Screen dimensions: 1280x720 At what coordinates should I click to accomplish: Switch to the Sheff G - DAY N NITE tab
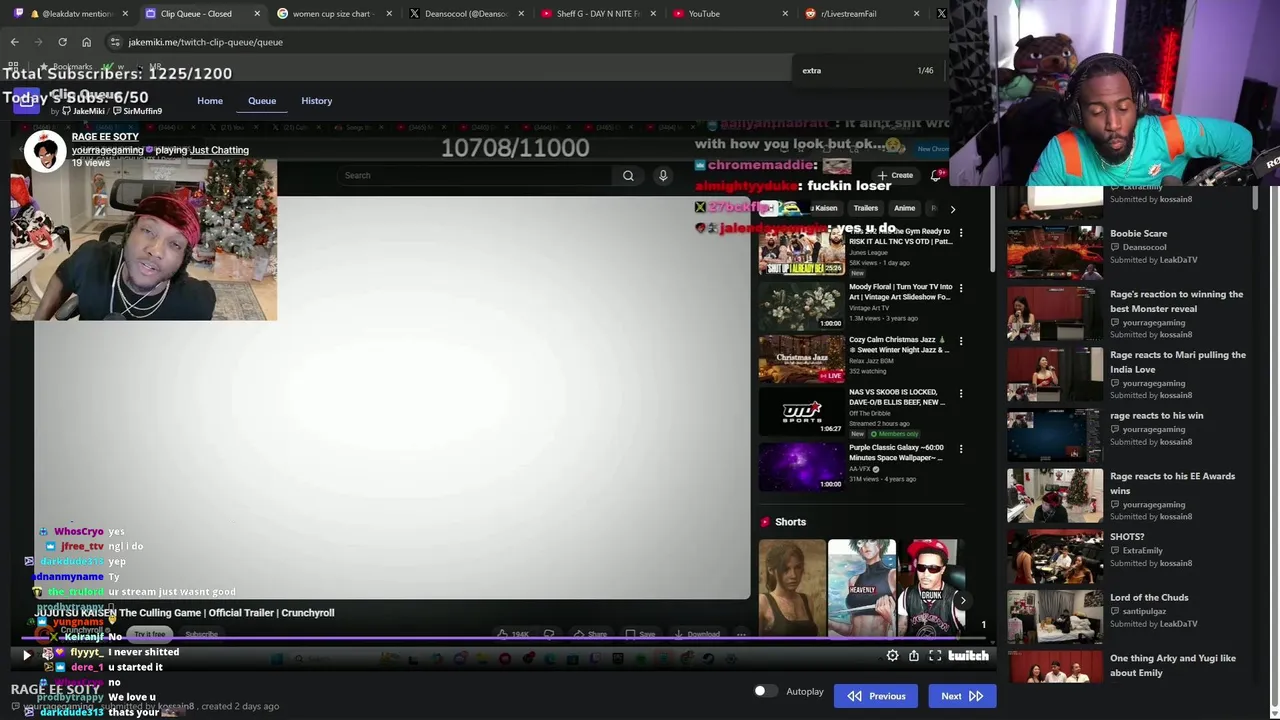[597, 14]
